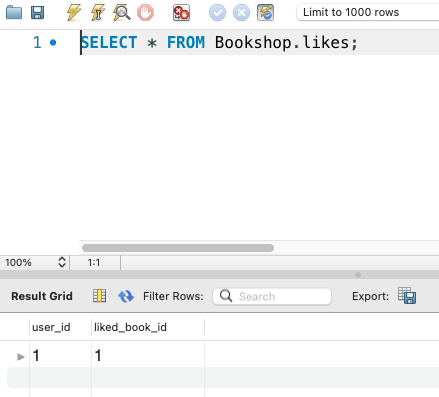Select the liked_book_id column header

(x=148, y=327)
